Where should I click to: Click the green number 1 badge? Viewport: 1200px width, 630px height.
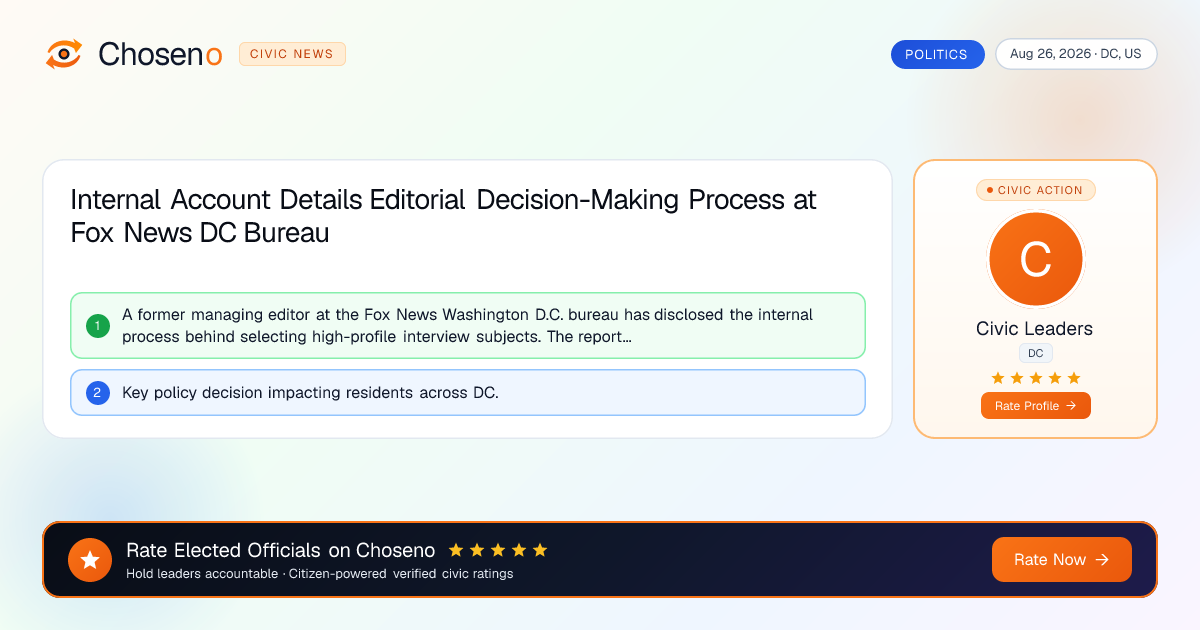coord(98,325)
